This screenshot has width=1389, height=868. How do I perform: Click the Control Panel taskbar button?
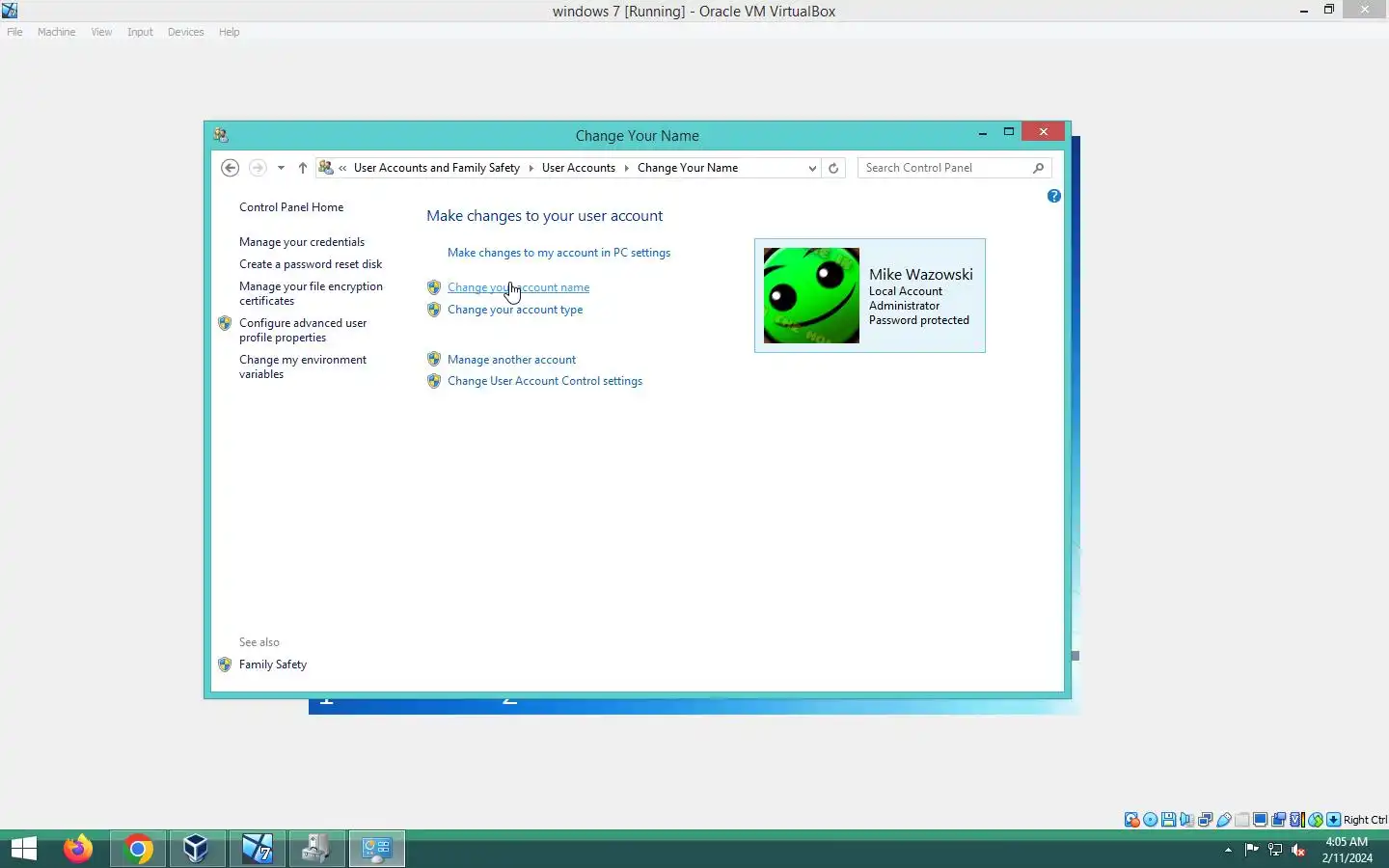click(376, 849)
